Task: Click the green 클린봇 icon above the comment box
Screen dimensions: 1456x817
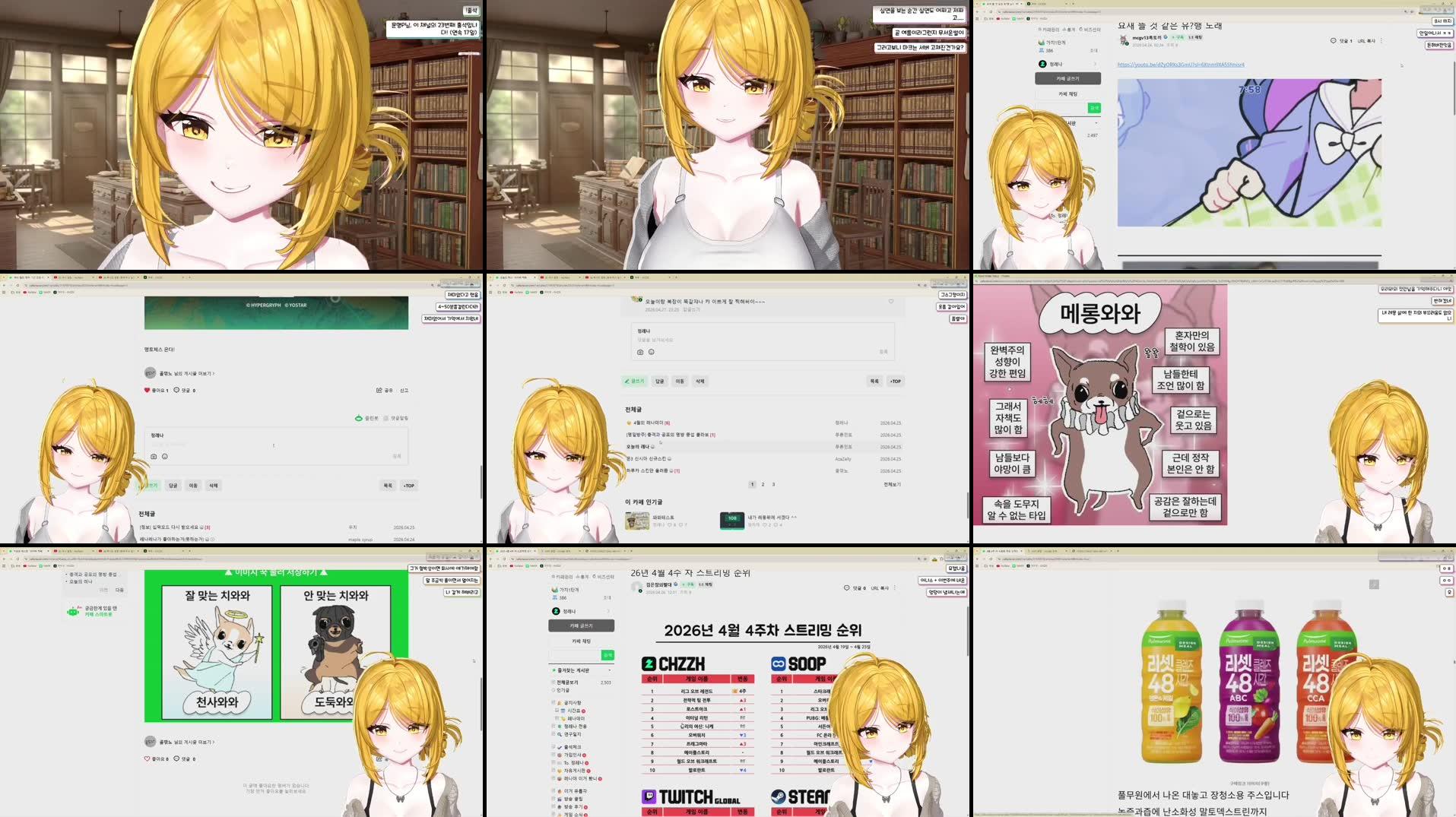Action: coord(359,418)
